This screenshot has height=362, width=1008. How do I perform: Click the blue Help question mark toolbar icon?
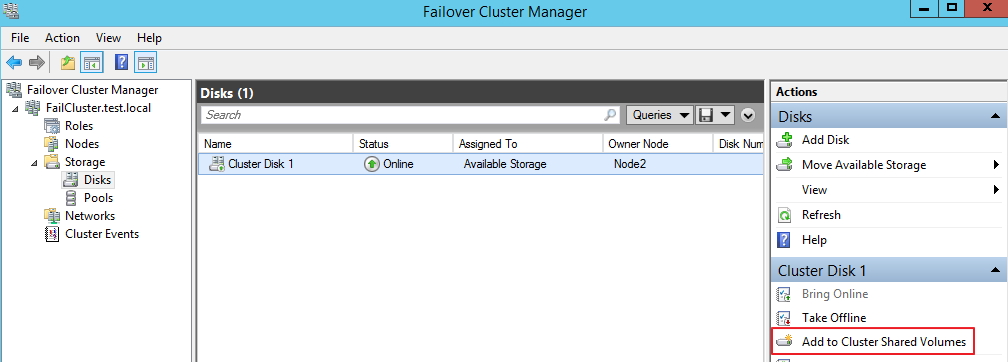coord(122,62)
